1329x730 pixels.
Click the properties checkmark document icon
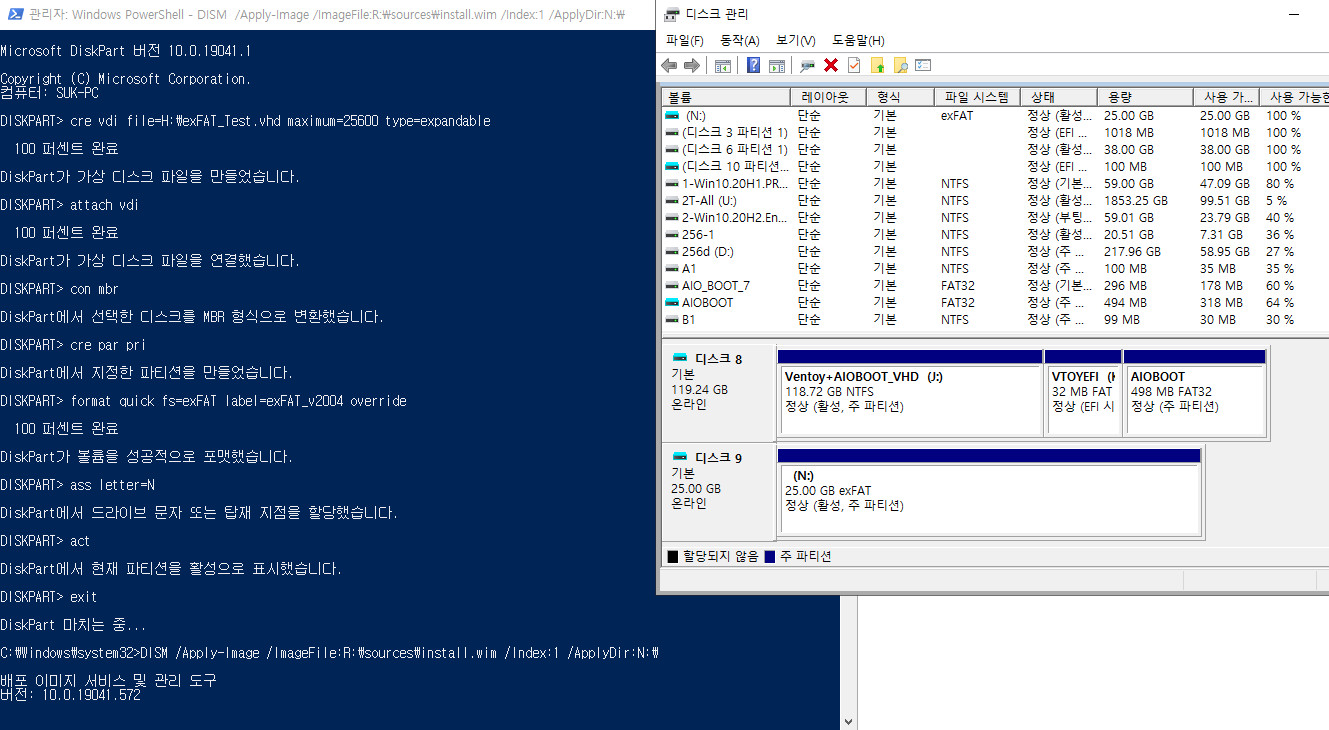coord(853,65)
